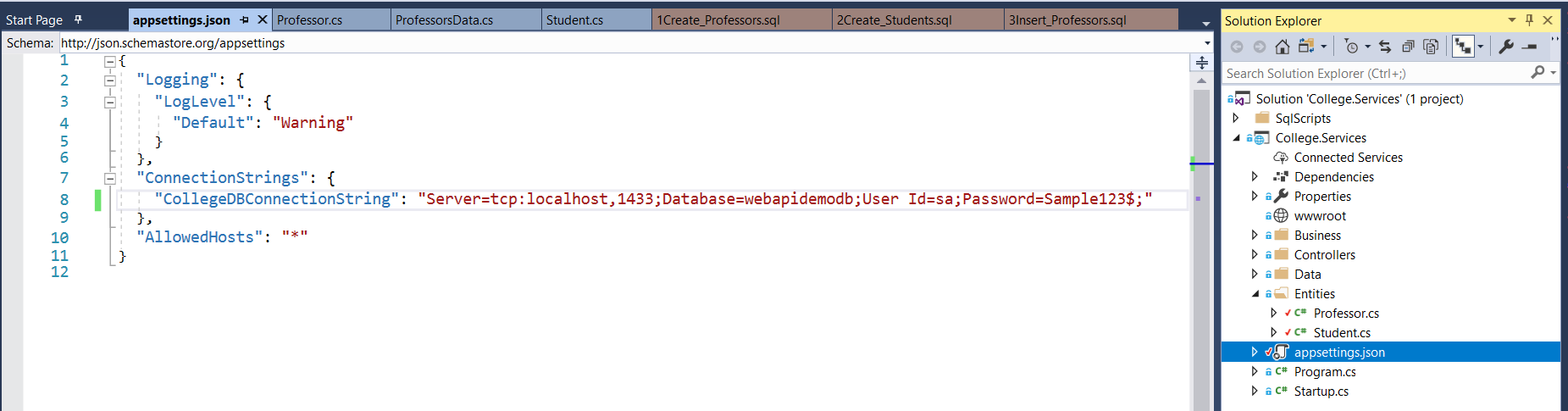Click the "AllowedHosts" key on line 10
The height and width of the screenshot is (411, 1568).
pos(199,237)
